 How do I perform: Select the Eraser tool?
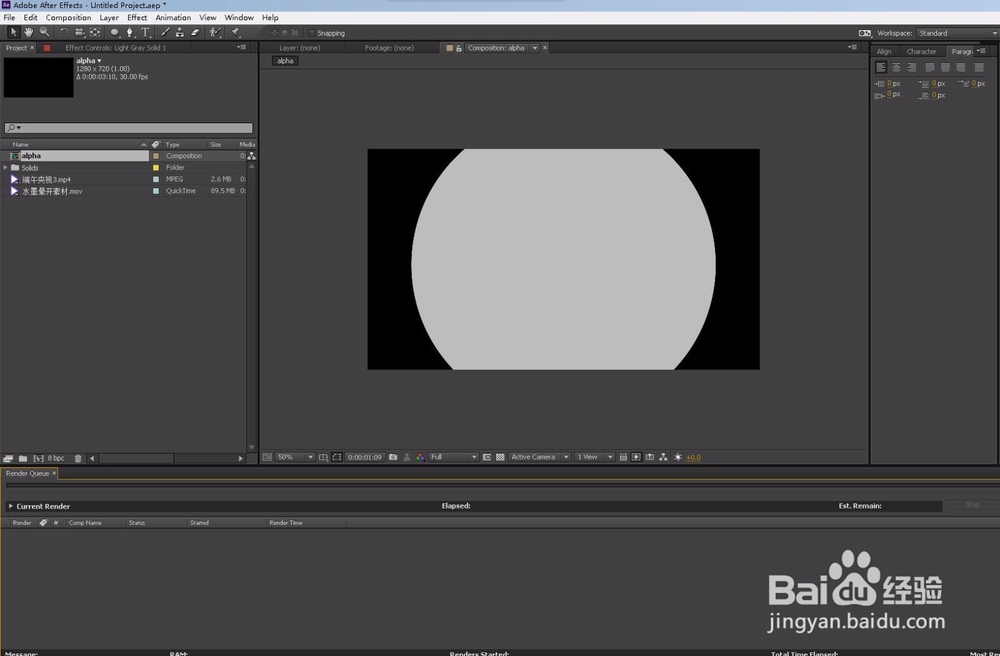[195, 32]
